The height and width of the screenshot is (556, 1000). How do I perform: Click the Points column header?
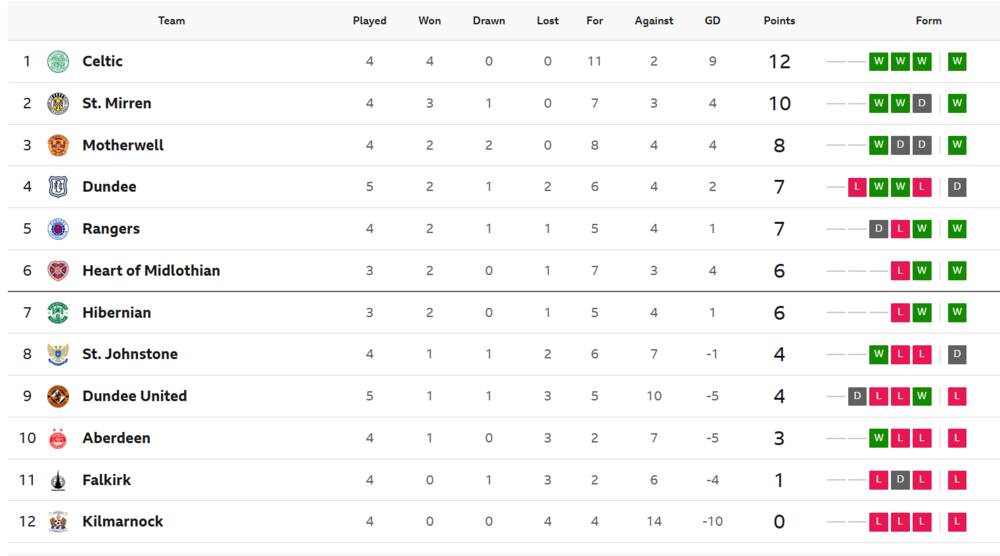tap(779, 20)
